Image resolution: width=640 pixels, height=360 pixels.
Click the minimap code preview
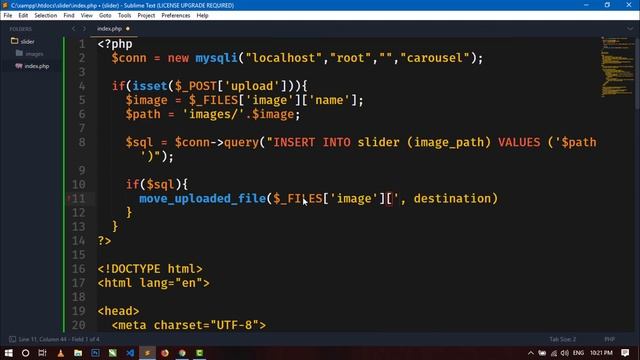tap(617, 67)
